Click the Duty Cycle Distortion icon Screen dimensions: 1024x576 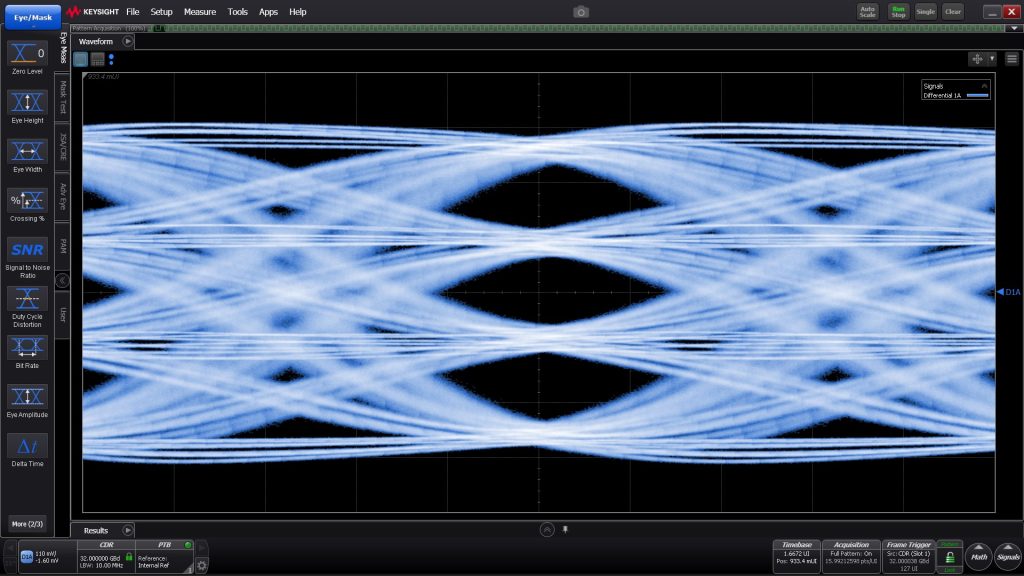click(27, 298)
